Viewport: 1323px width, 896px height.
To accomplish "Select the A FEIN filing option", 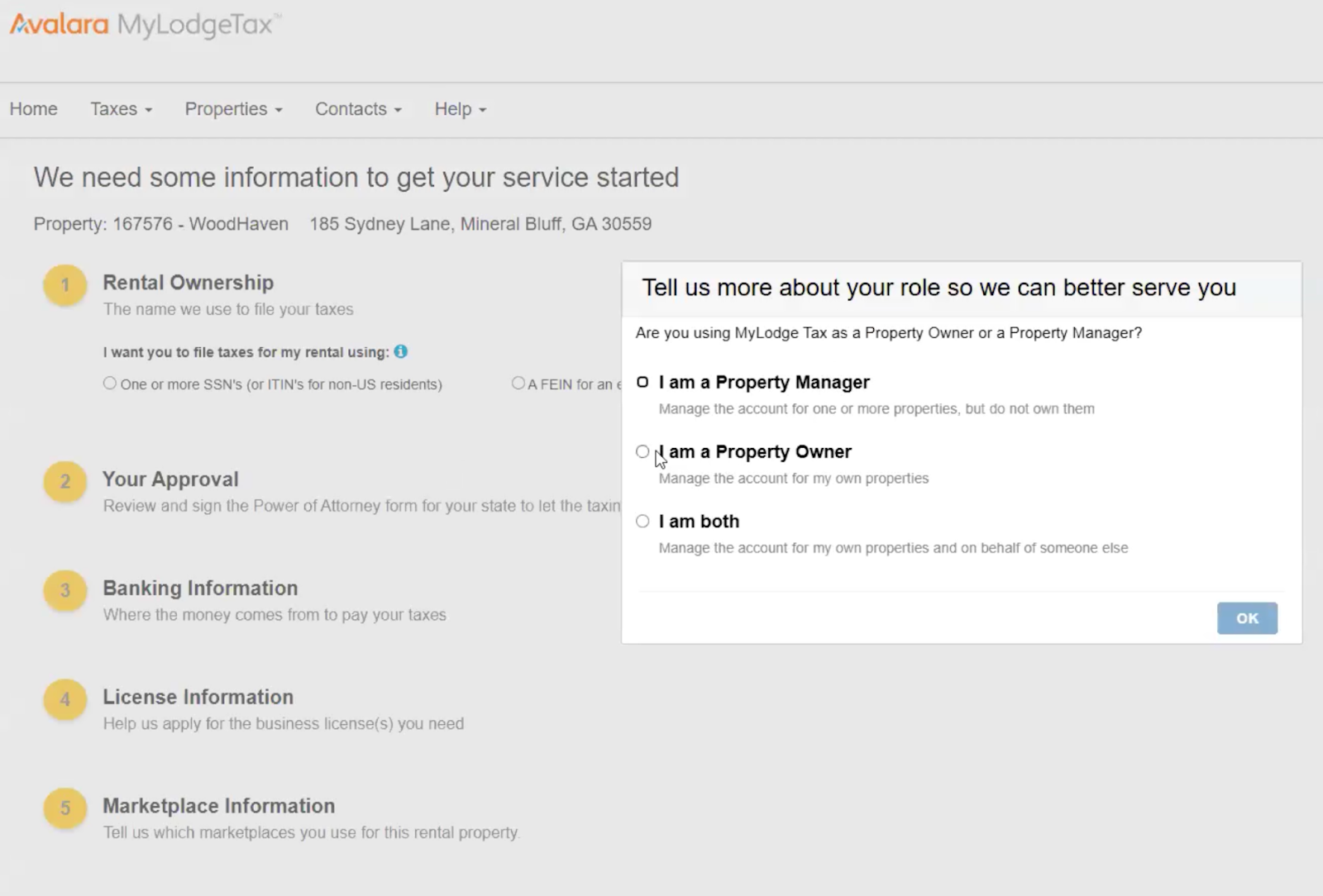I will 518,383.
